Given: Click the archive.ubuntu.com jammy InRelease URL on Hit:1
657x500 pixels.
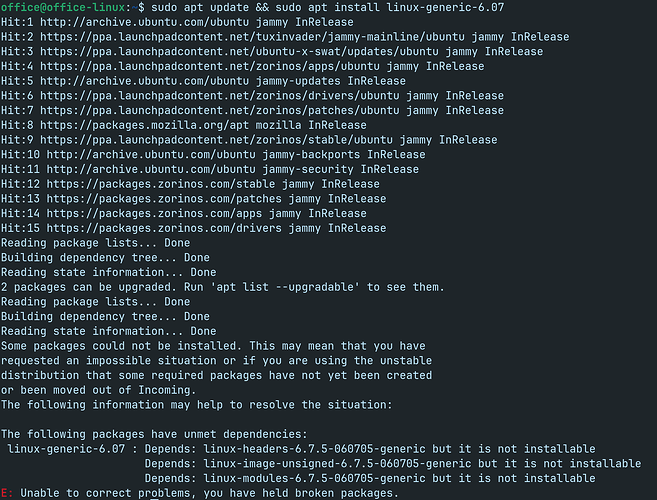Looking at the screenshot, I should [x=145, y=22].
